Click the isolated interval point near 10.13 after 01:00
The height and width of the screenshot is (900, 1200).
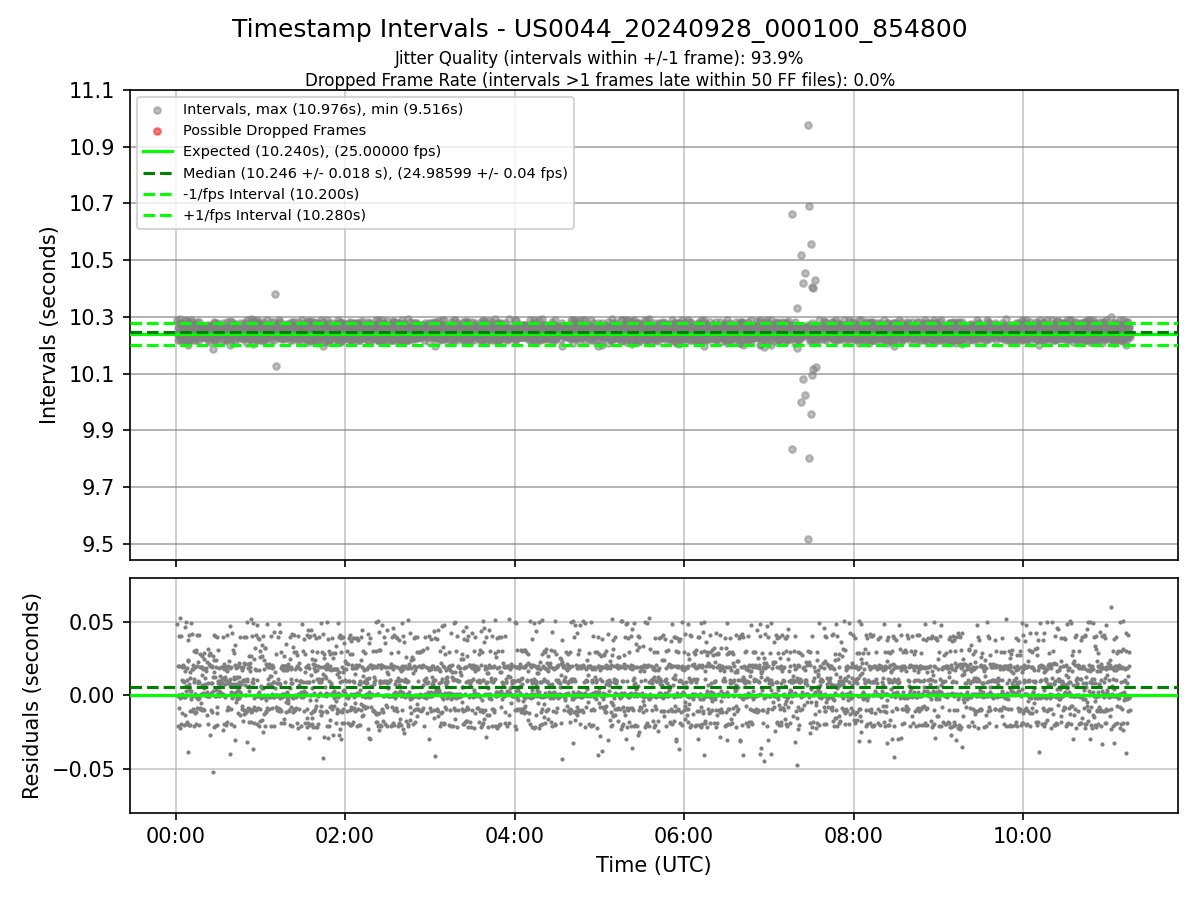click(x=276, y=366)
